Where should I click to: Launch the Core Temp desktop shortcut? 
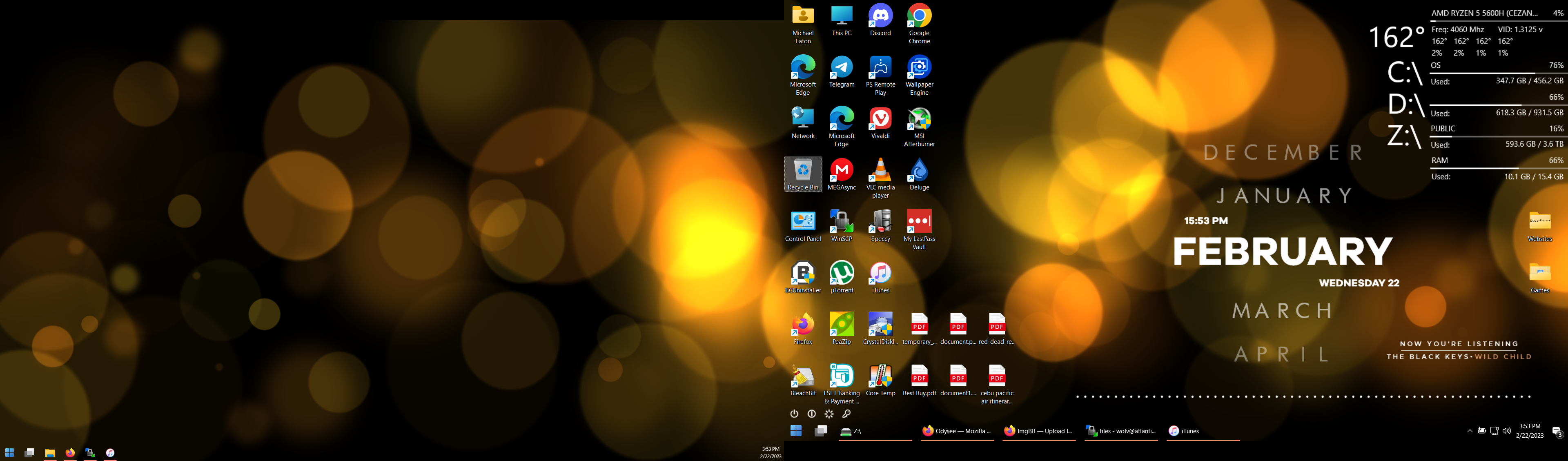click(880, 381)
